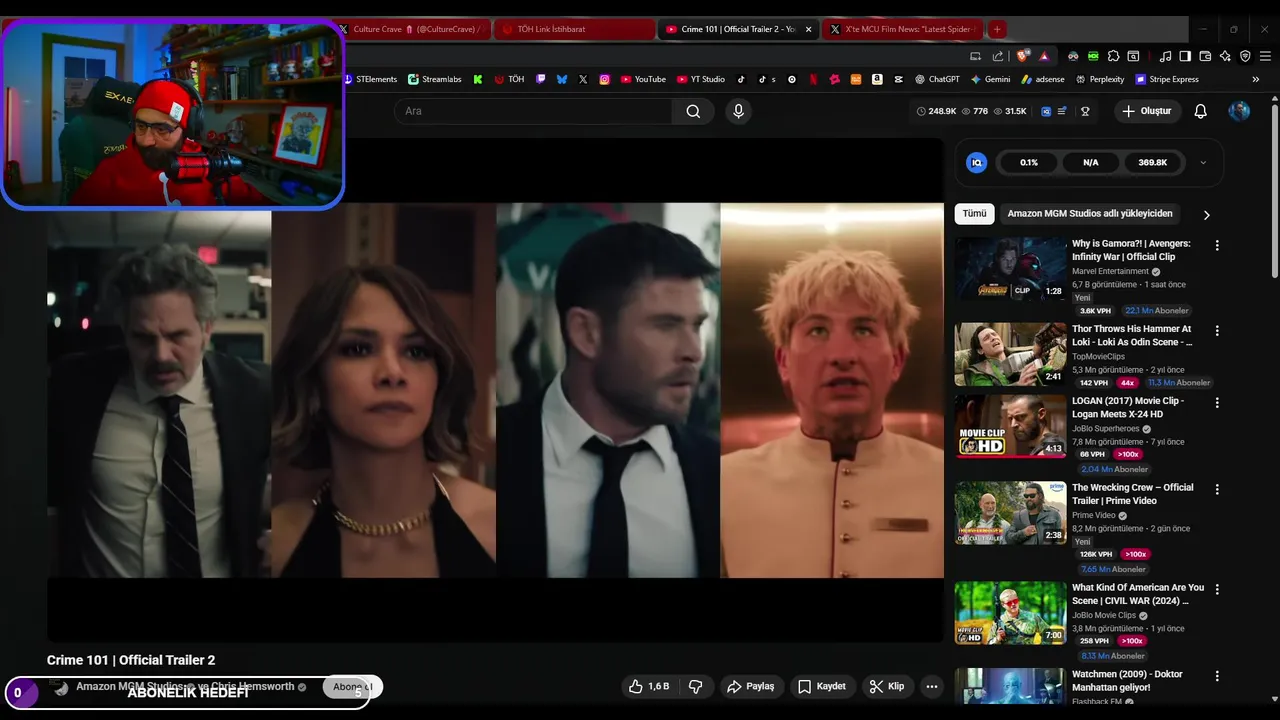Open options for LOGAN Movie Clip video
Image resolution: width=1280 pixels, height=720 pixels.
coord(1217,402)
